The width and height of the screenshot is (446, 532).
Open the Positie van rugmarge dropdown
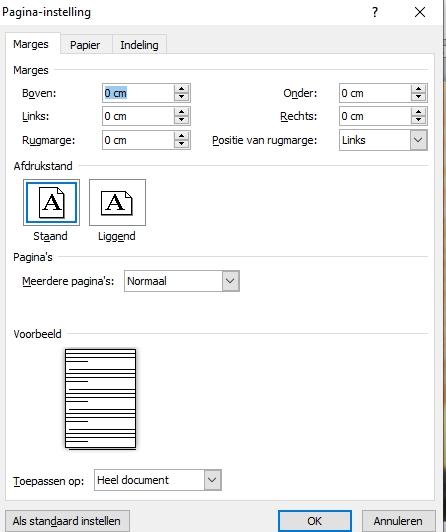point(418,140)
